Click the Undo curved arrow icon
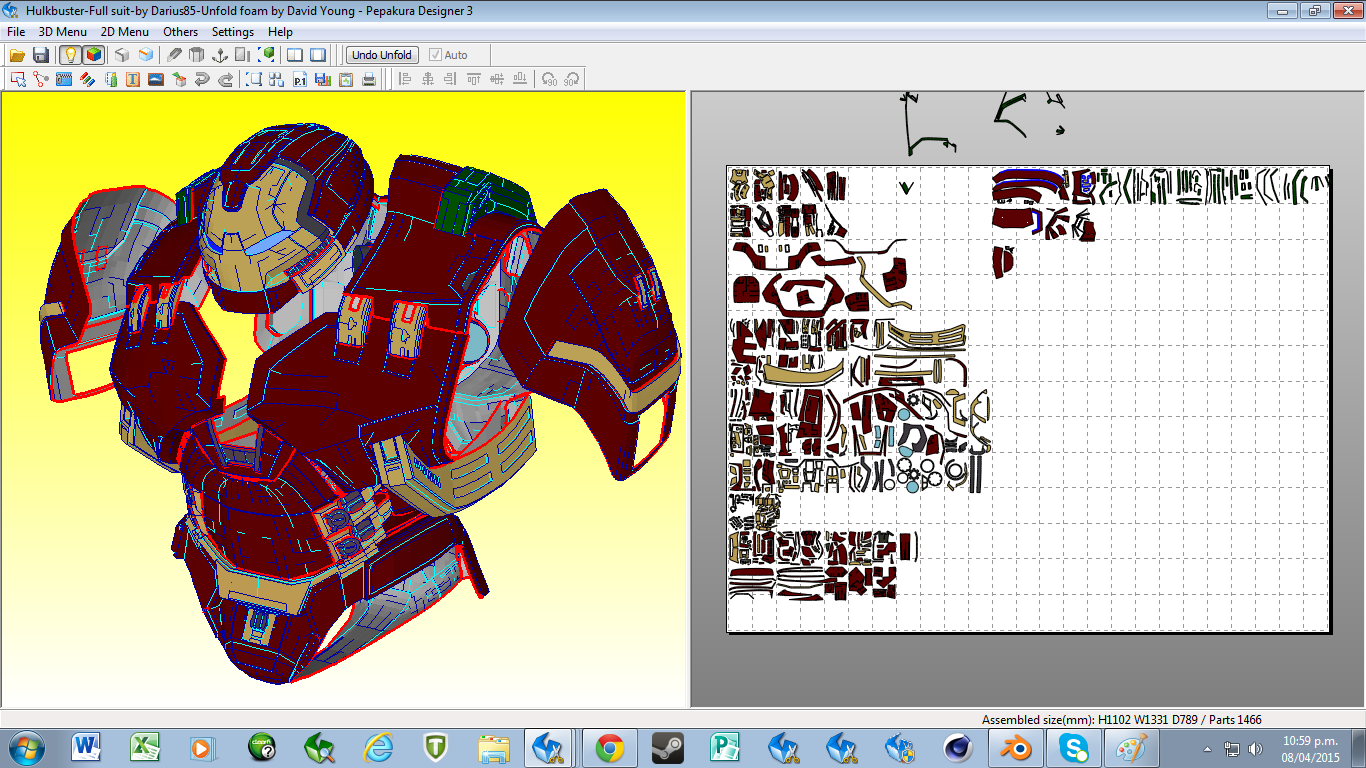 click(x=202, y=79)
